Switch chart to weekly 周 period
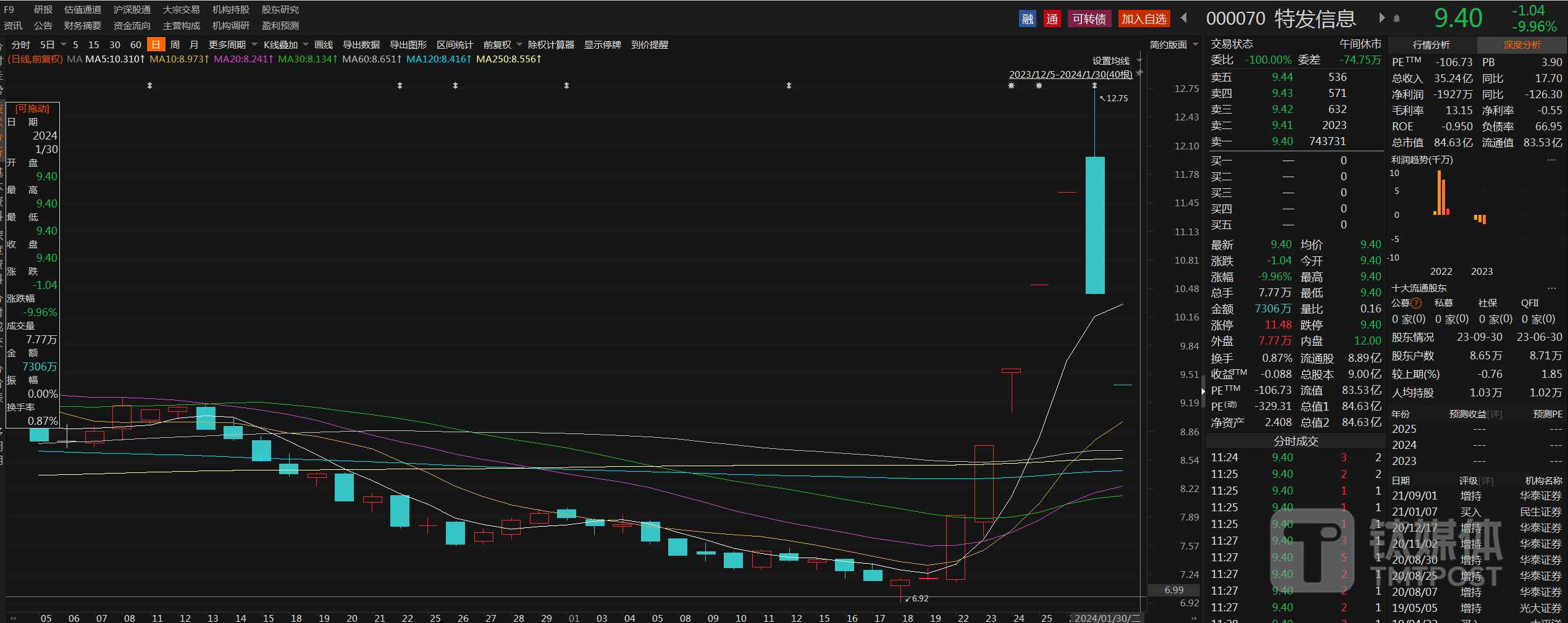This screenshot has width=1568, height=623. point(175,45)
